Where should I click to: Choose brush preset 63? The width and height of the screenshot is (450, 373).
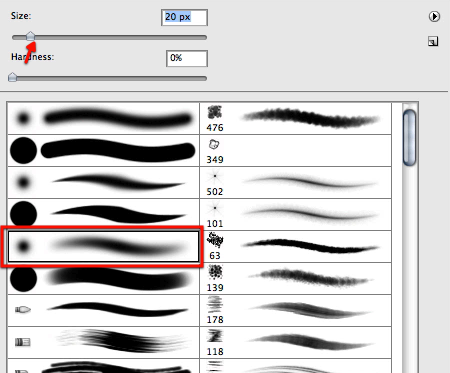click(x=295, y=247)
